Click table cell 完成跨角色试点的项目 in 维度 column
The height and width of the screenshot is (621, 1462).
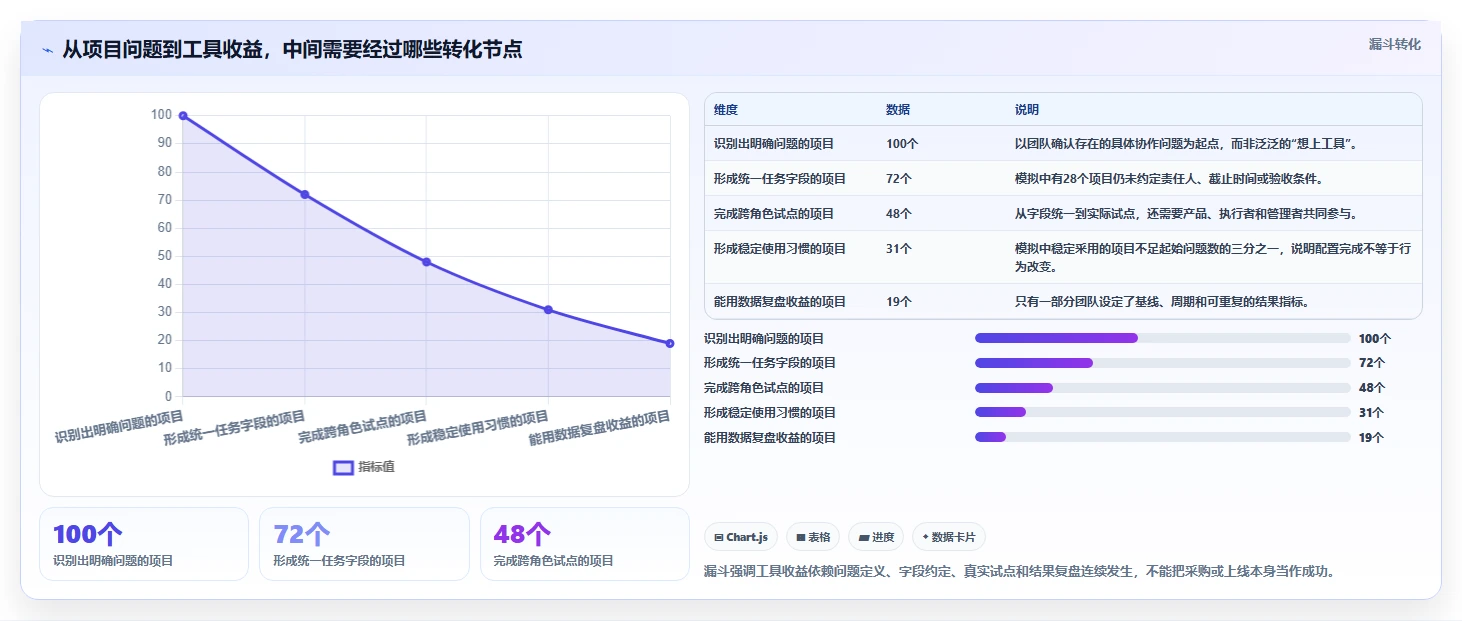(x=774, y=214)
